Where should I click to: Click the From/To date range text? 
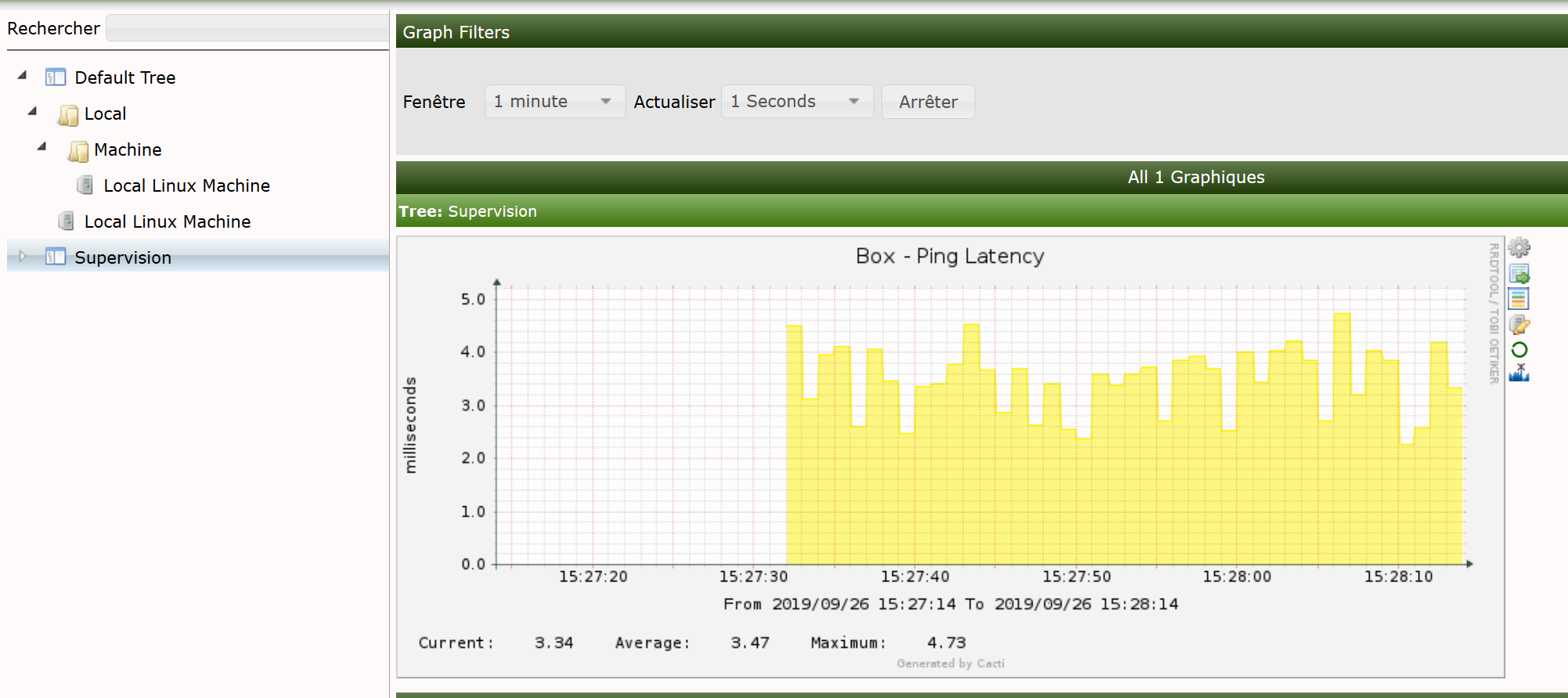pyautogui.click(x=950, y=604)
